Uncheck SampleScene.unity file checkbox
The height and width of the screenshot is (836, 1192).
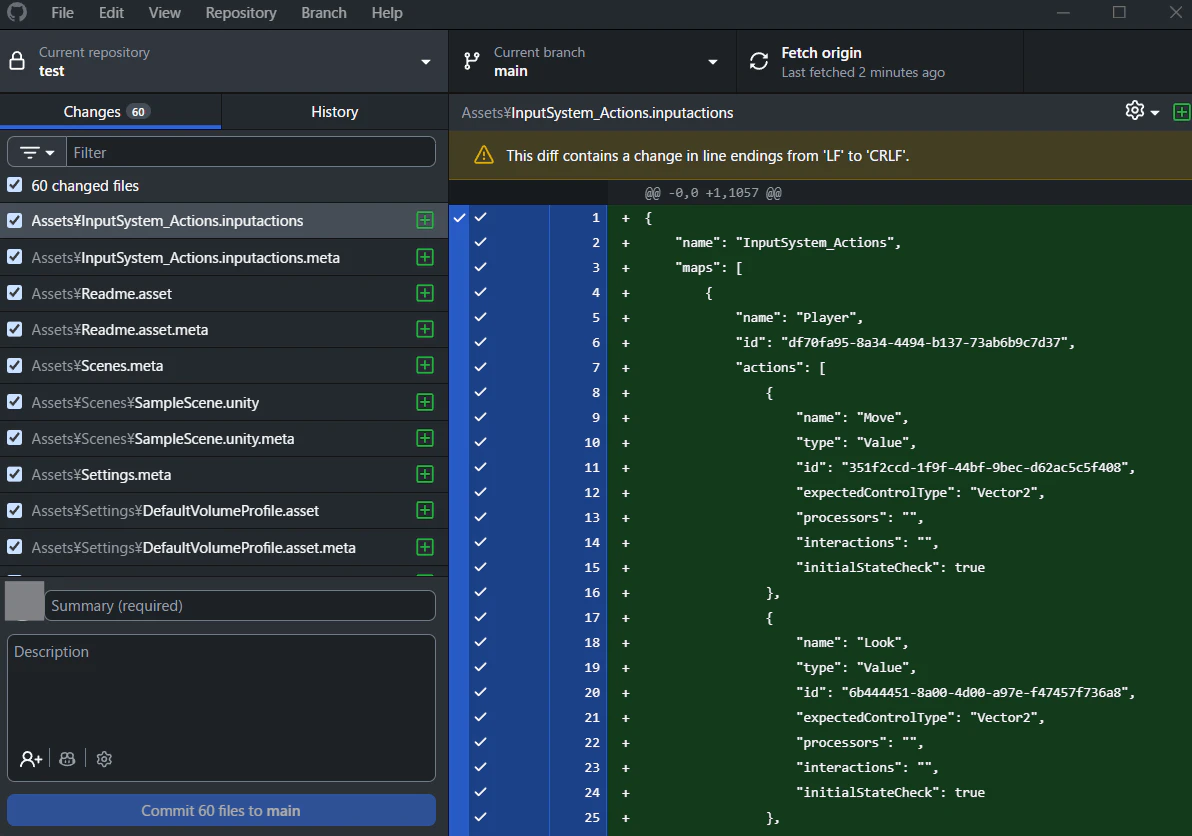tap(14, 402)
